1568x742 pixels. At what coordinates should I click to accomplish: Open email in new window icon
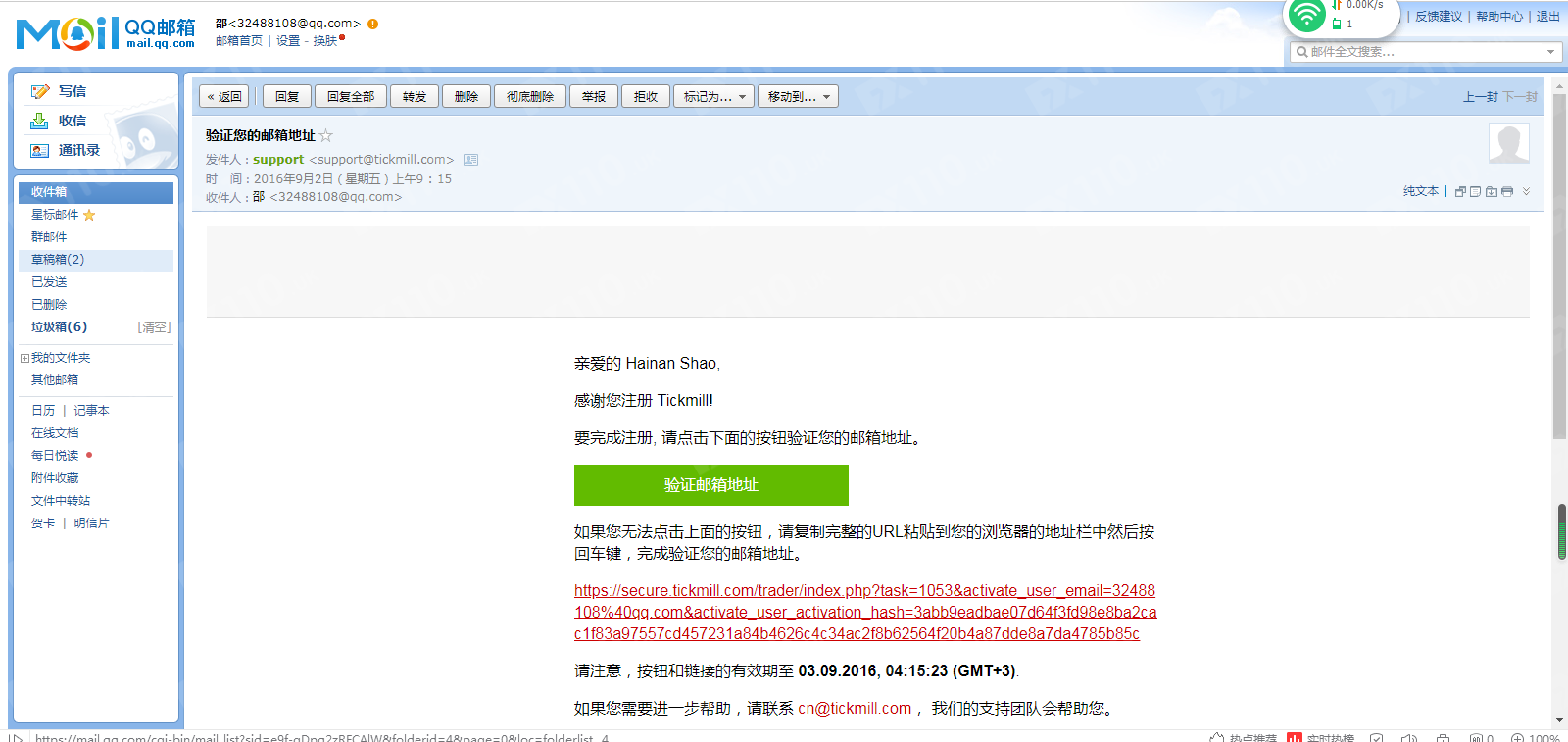[1460, 192]
